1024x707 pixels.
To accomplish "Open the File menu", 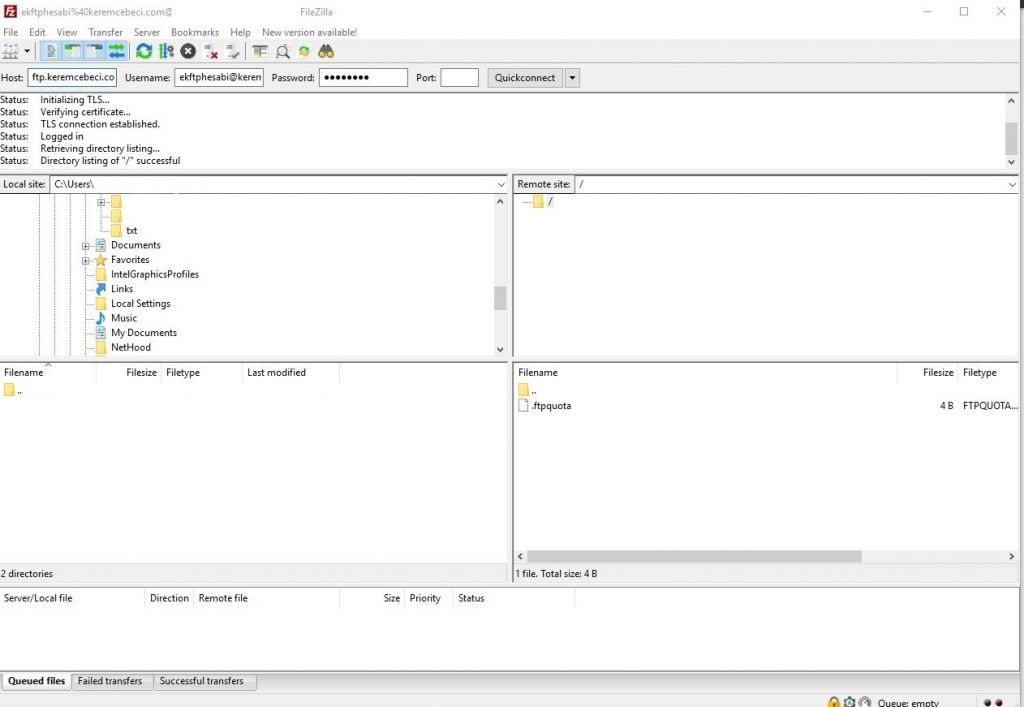I will [10, 32].
